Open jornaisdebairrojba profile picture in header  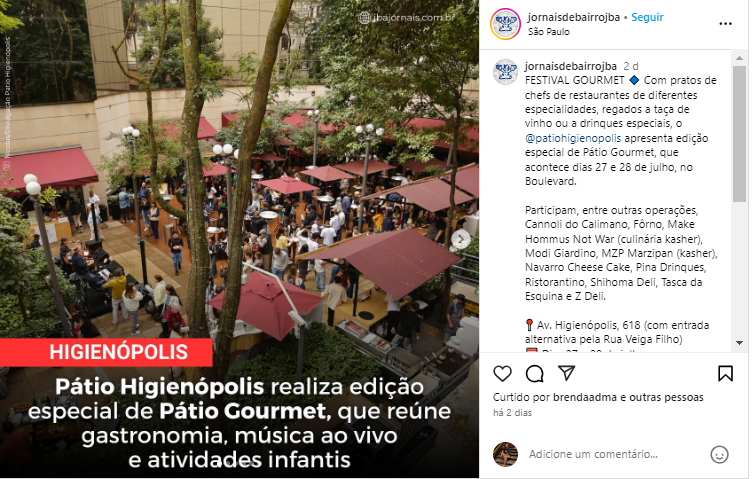point(505,24)
